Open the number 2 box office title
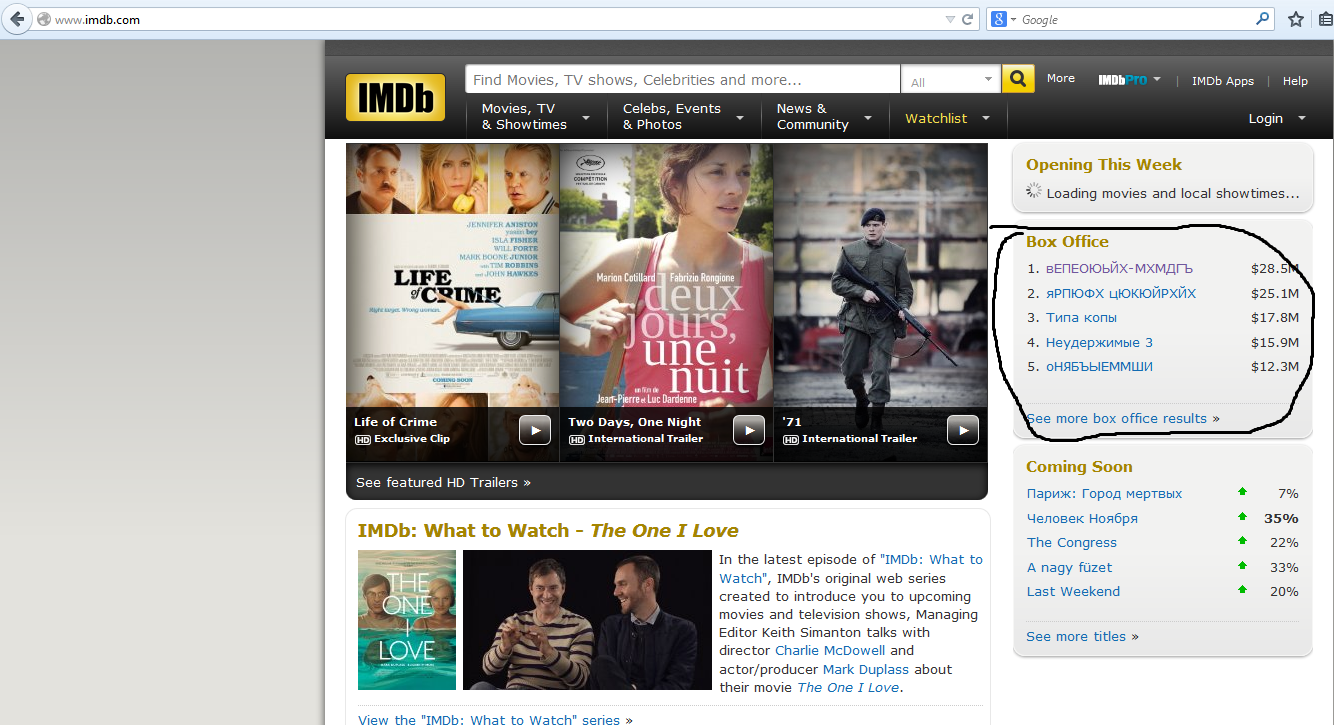 pos(1121,294)
